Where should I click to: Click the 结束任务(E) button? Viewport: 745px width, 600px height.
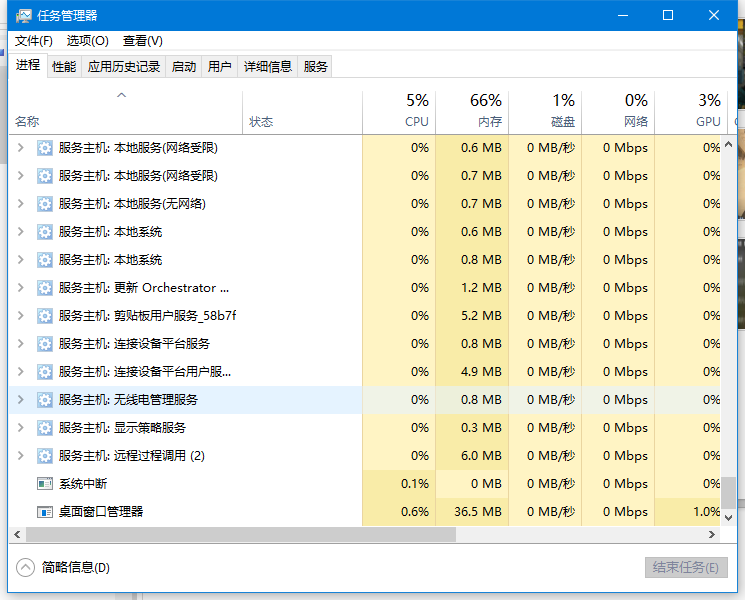pyautogui.click(x=686, y=568)
